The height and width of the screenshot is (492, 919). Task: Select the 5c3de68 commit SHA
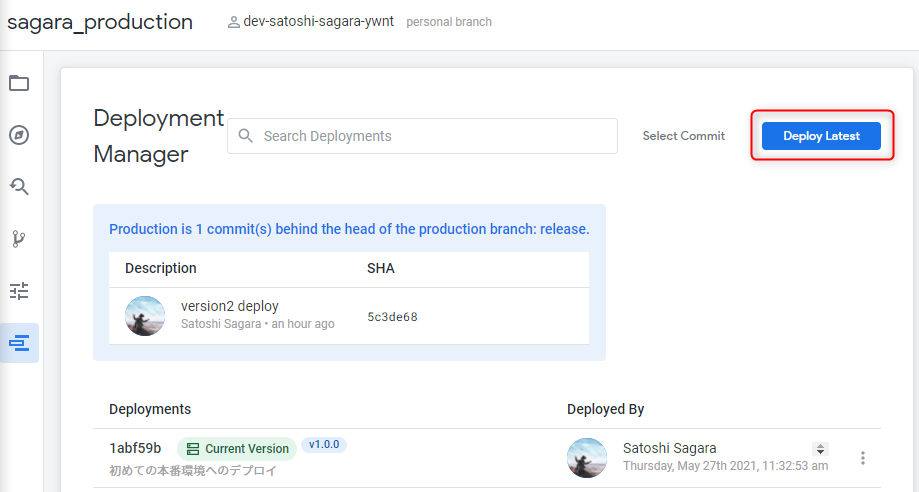[x=392, y=317]
